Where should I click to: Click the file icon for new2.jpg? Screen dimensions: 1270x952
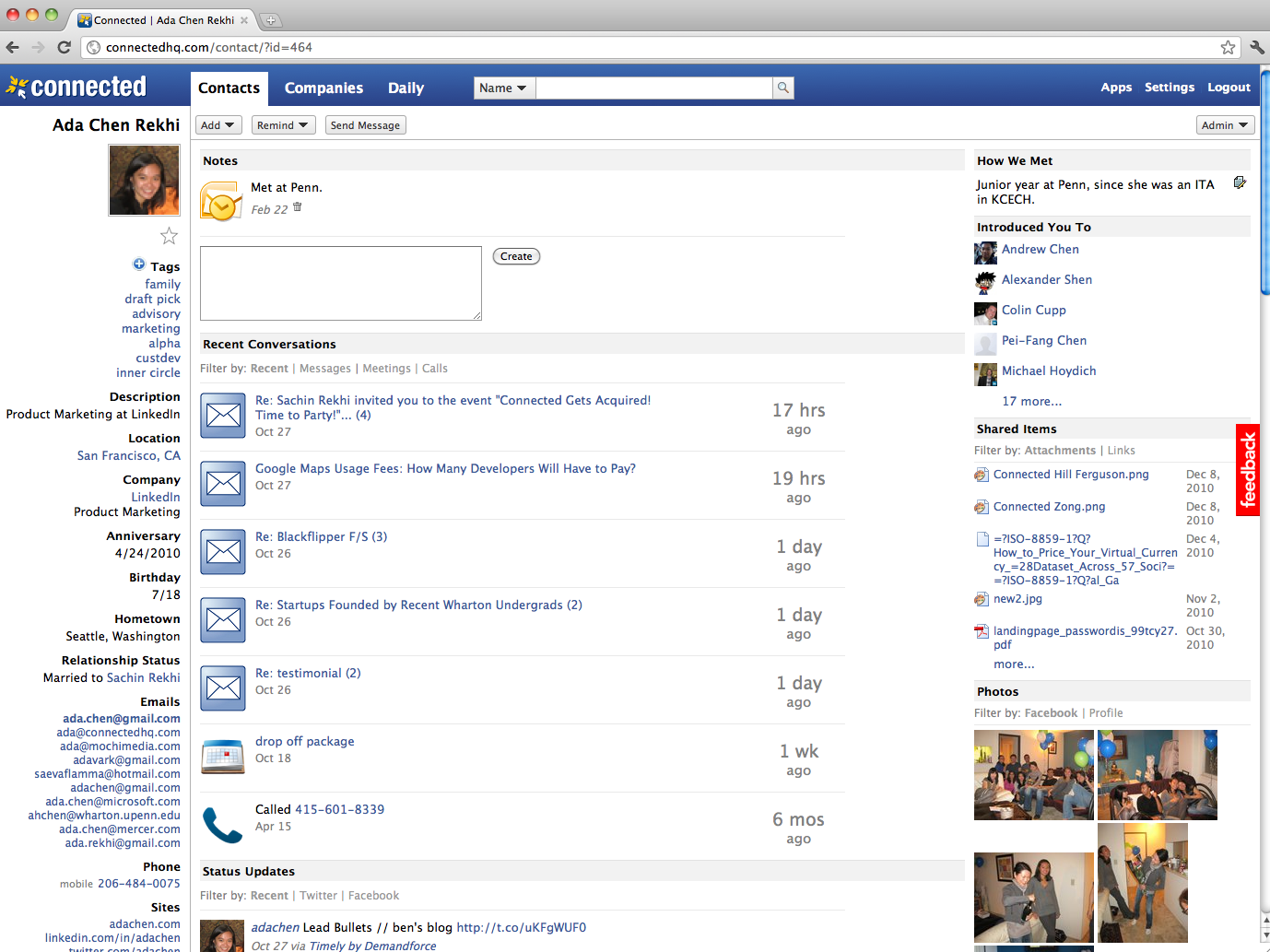[982, 599]
